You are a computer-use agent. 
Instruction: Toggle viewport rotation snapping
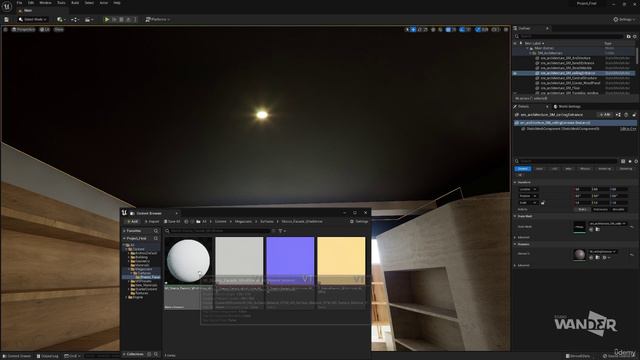462,29
